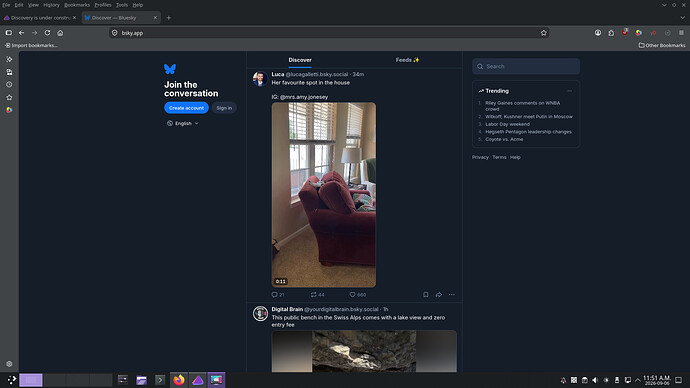
Task: Open the browser application hamburger menu
Action: [x=681, y=33]
